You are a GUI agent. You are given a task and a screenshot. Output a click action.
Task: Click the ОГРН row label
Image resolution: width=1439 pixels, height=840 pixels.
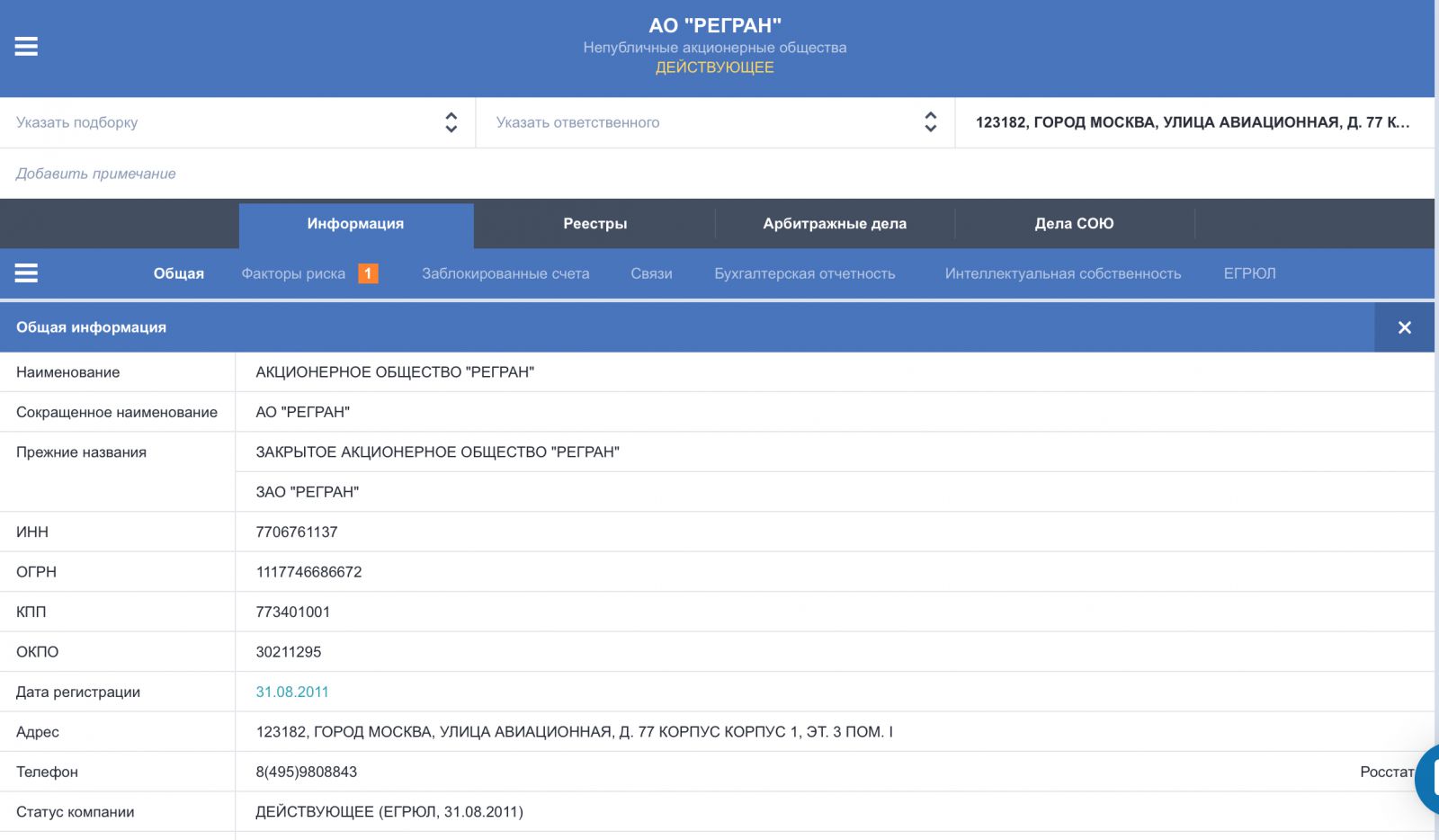(x=36, y=572)
